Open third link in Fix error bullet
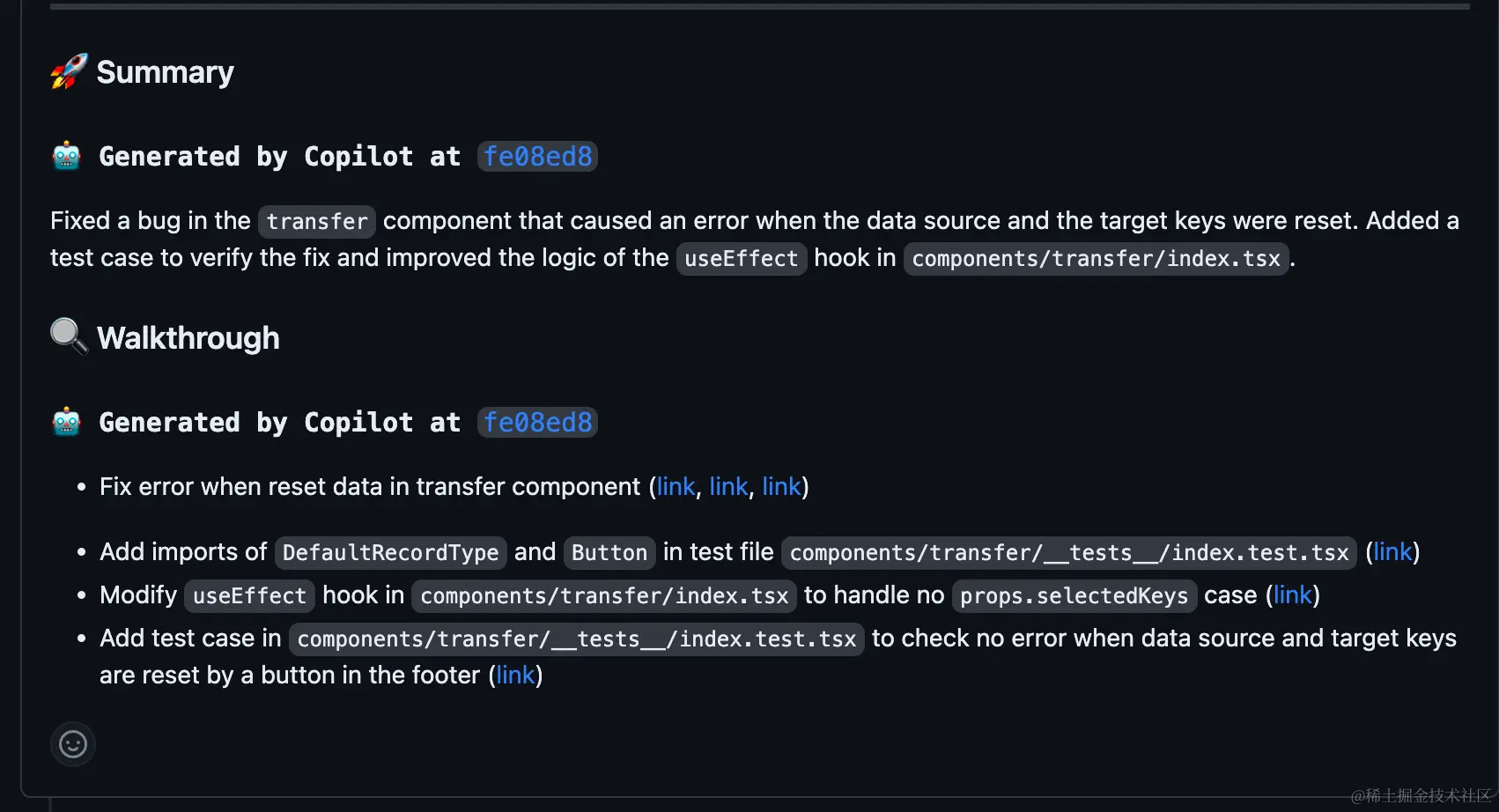This screenshot has width=1499, height=812. pyautogui.click(x=781, y=486)
